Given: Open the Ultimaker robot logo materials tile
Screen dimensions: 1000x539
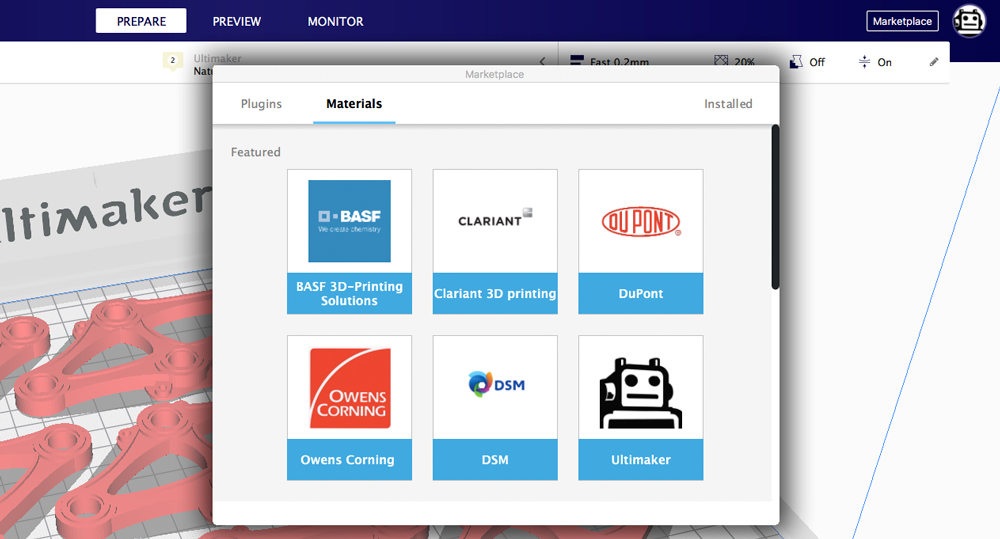Looking at the screenshot, I should pos(641,407).
